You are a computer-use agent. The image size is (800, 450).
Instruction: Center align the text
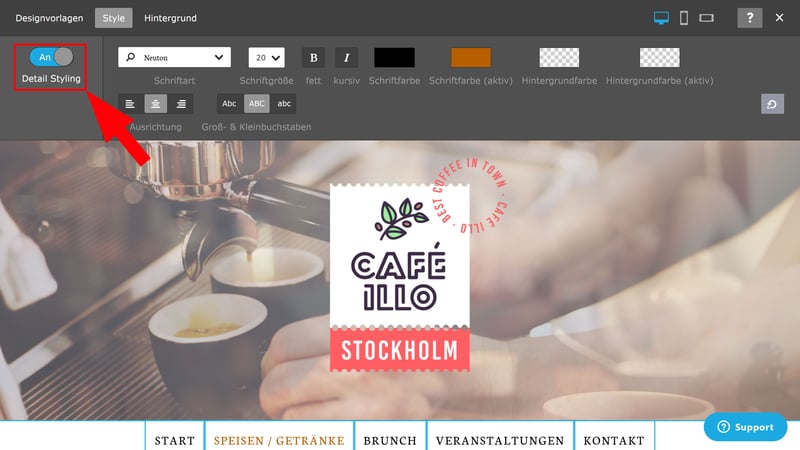(155, 104)
